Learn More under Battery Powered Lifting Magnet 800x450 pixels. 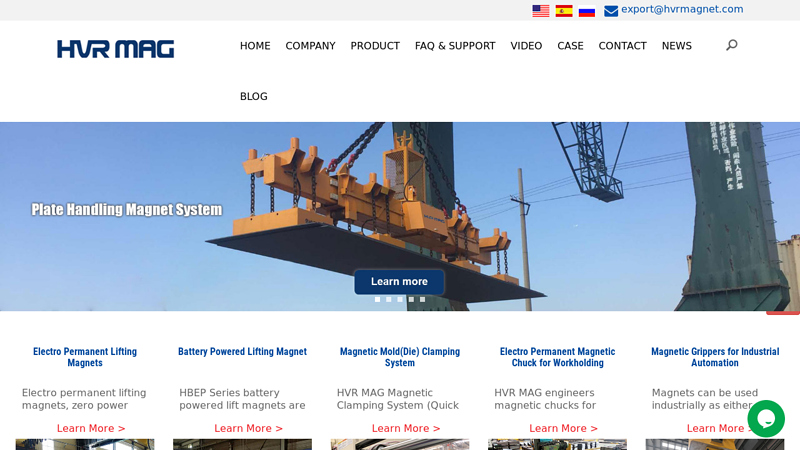point(248,429)
